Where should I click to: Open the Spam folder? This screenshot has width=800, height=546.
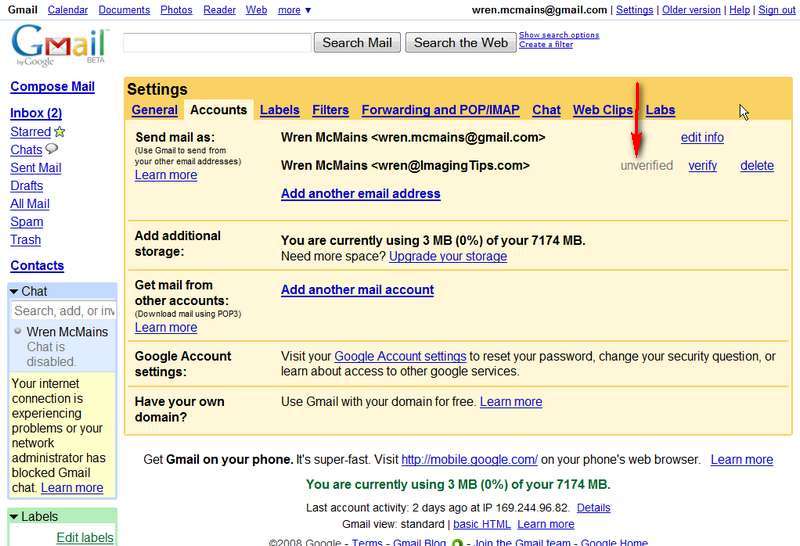tap(27, 222)
